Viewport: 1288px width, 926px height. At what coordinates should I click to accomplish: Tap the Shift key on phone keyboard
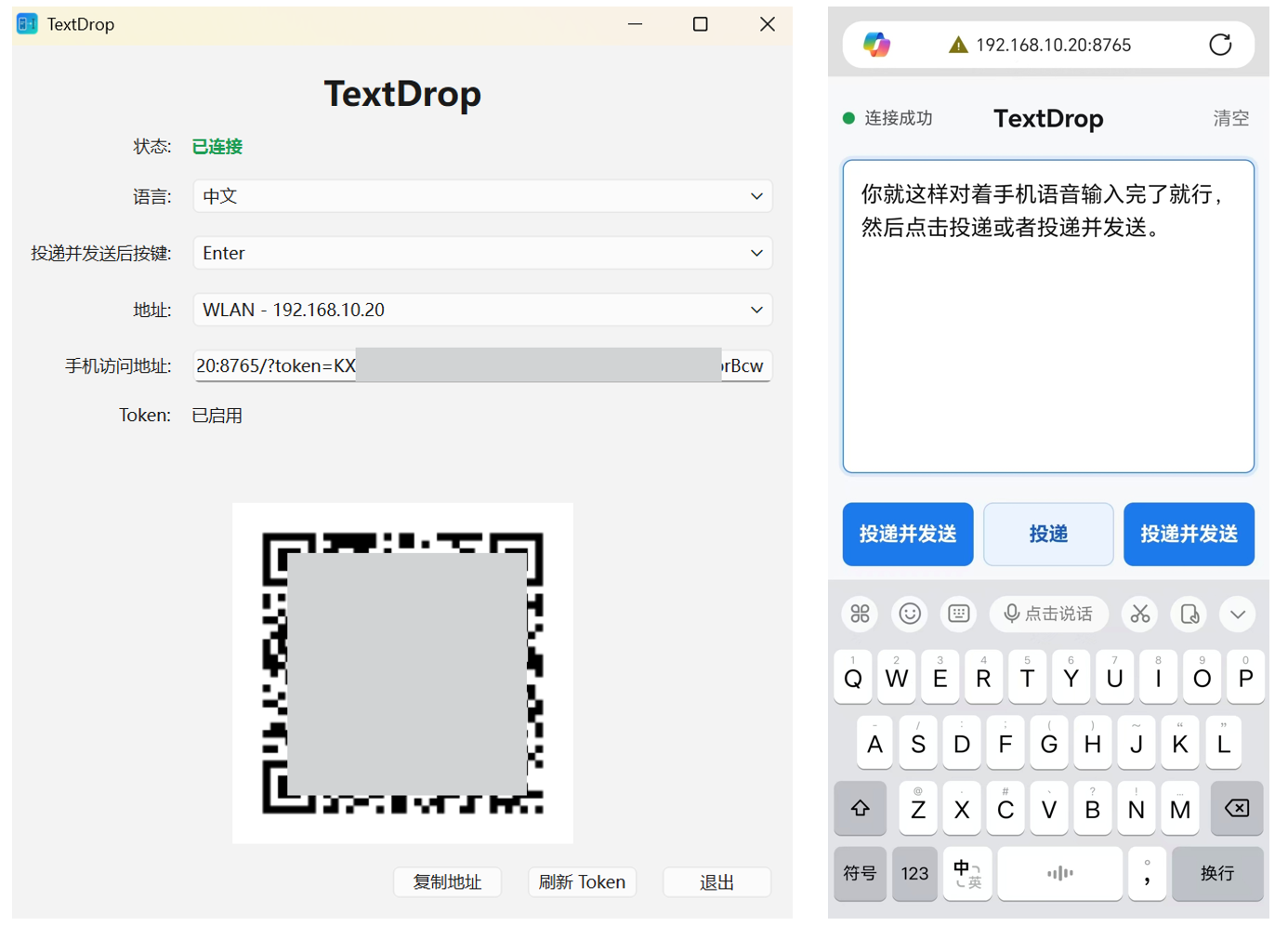[861, 808]
